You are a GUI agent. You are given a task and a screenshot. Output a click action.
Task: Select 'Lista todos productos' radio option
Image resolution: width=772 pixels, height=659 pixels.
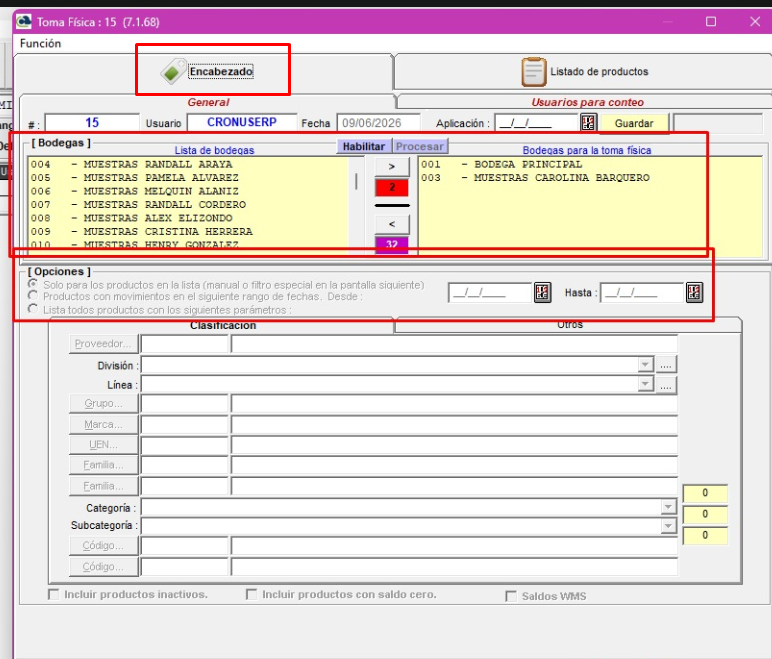[33, 309]
